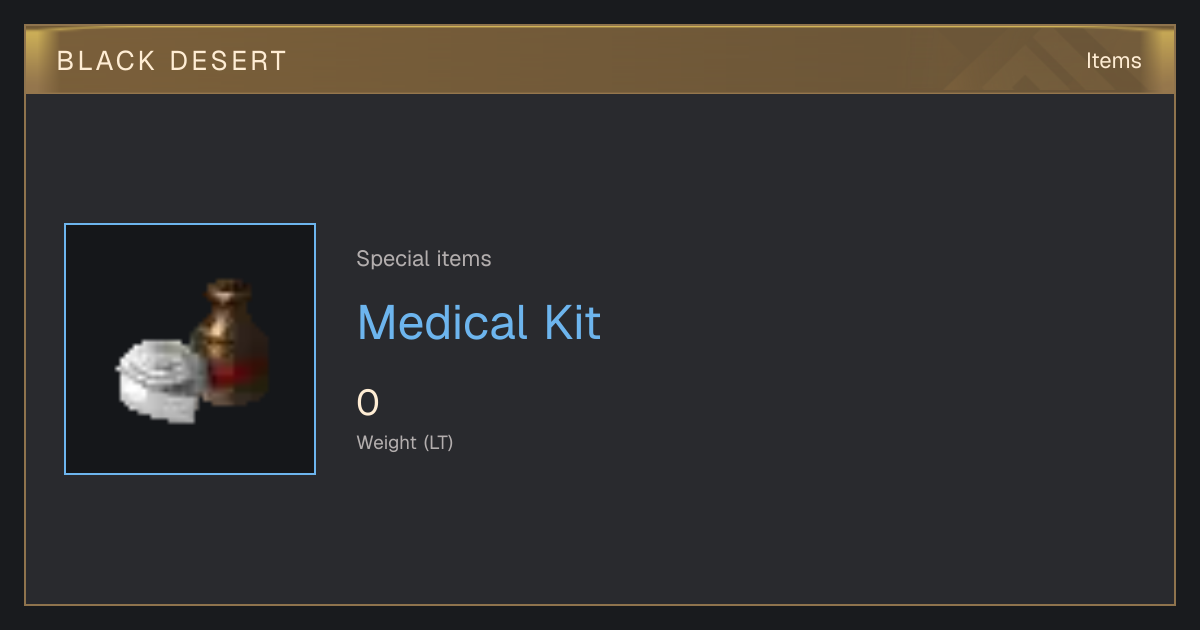This screenshot has height=630, width=1200.
Task: Click the word Special in category label
Action: pyautogui.click(x=386, y=259)
